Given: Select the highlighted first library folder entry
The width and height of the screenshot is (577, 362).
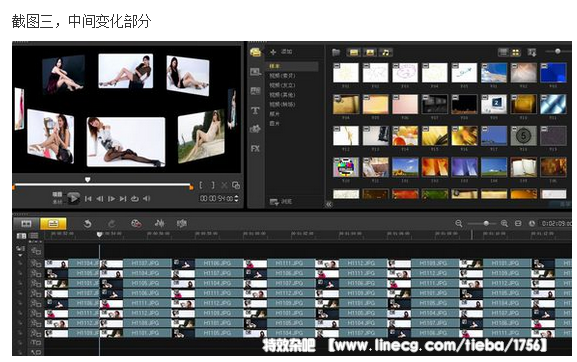Looking at the screenshot, I should [x=293, y=66].
